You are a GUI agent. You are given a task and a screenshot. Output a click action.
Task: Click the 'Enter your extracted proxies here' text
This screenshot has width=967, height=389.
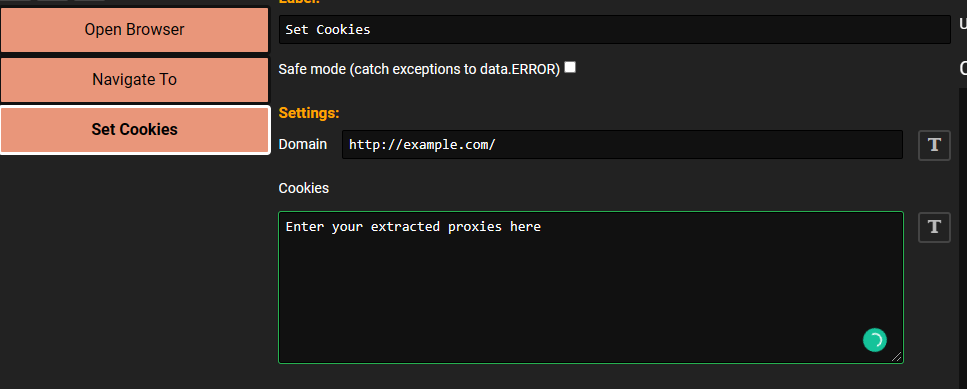(x=413, y=227)
